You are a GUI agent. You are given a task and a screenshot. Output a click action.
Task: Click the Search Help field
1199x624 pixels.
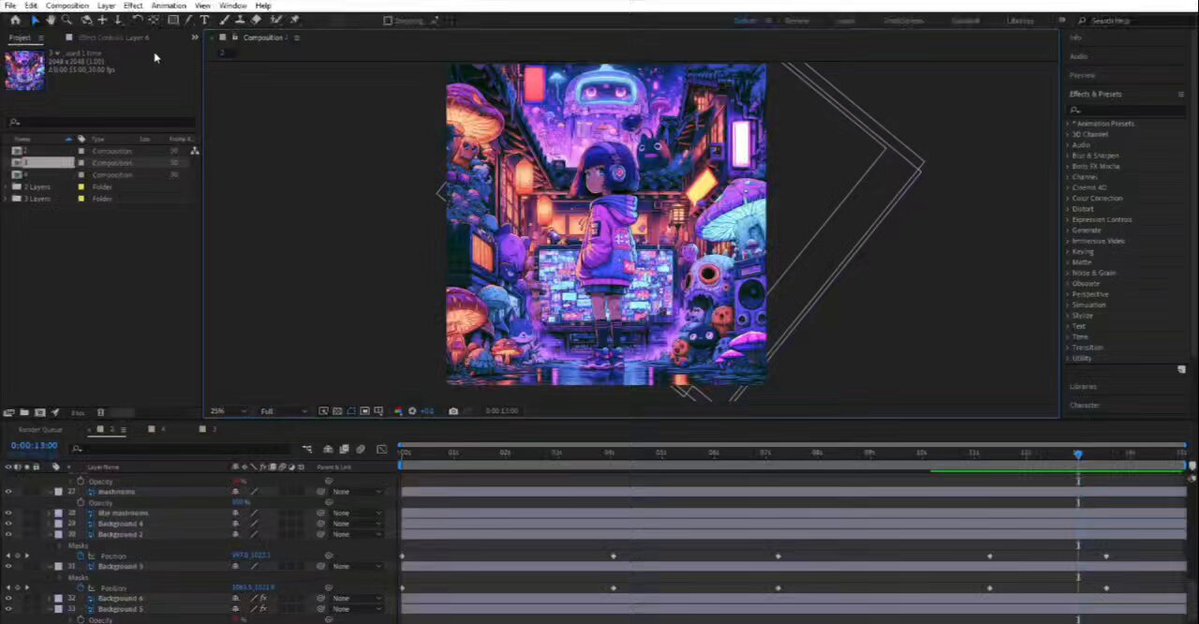click(x=1137, y=21)
